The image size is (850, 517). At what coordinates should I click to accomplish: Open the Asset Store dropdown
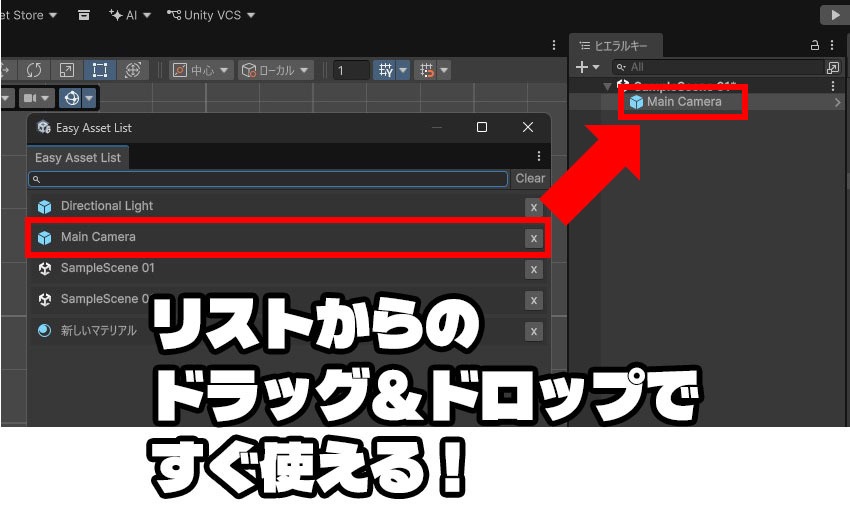click(28, 15)
